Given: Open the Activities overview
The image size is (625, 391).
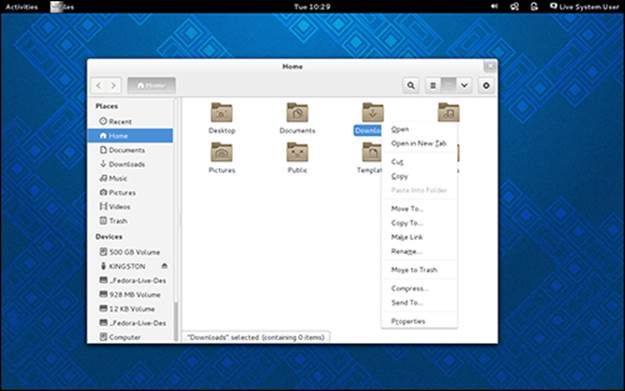Looking at the screenshot, I should click(x=22, y=7).
